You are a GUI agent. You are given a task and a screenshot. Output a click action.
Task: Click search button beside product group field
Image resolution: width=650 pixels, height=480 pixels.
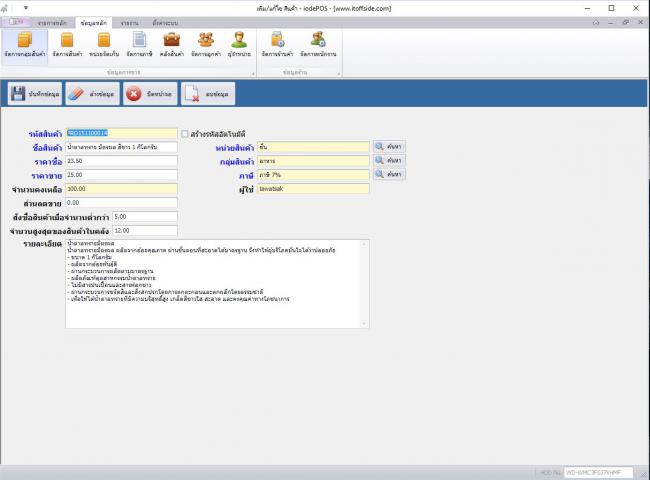tap(389, 160)
